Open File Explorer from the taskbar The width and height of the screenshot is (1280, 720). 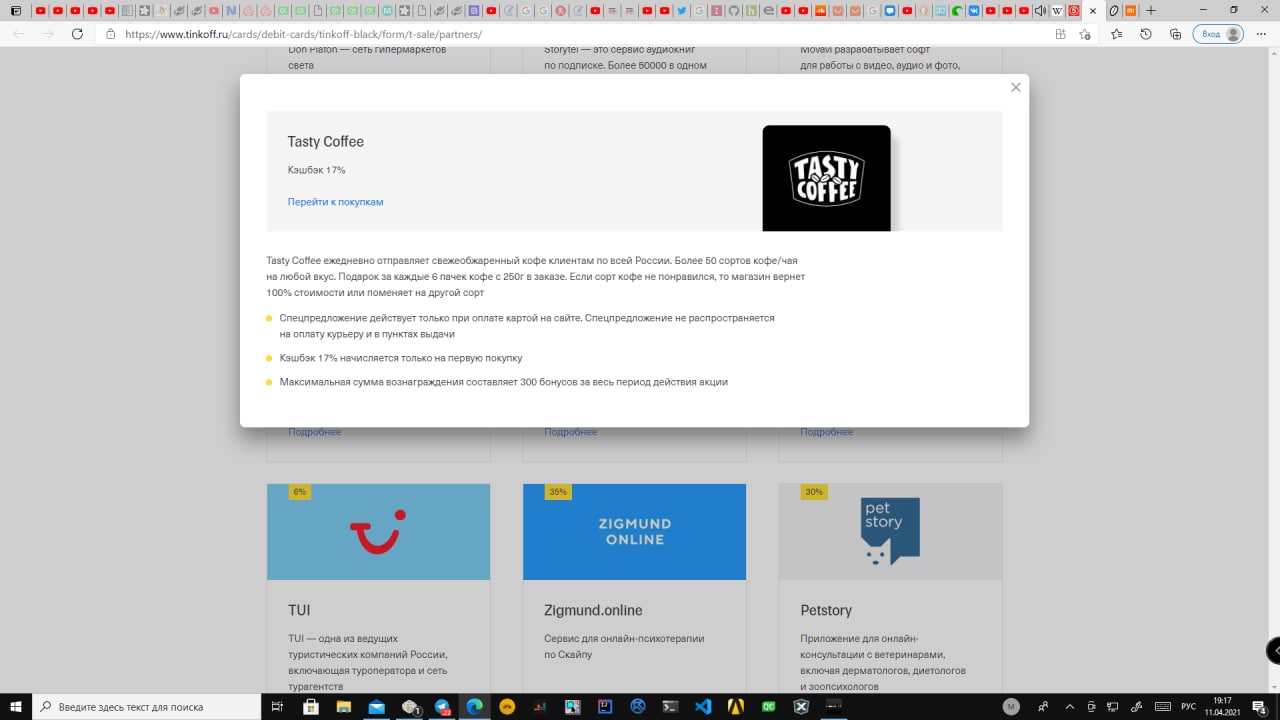(344, 706)
